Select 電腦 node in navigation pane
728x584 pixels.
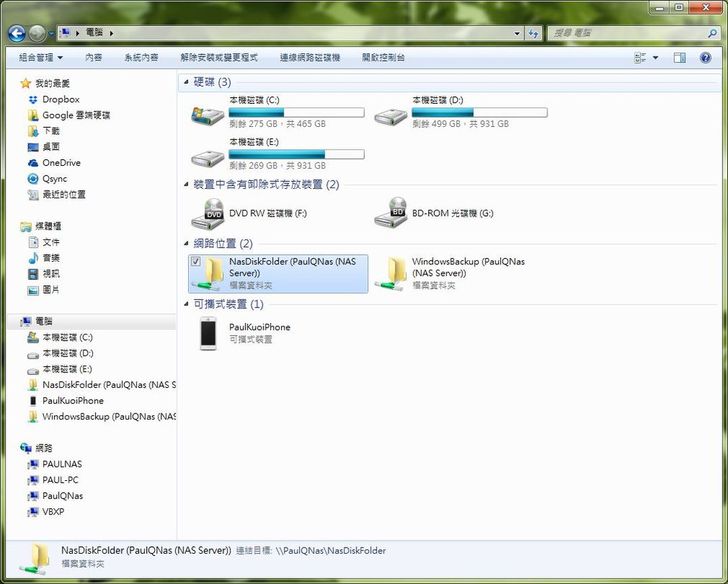[x=44, y=321]
